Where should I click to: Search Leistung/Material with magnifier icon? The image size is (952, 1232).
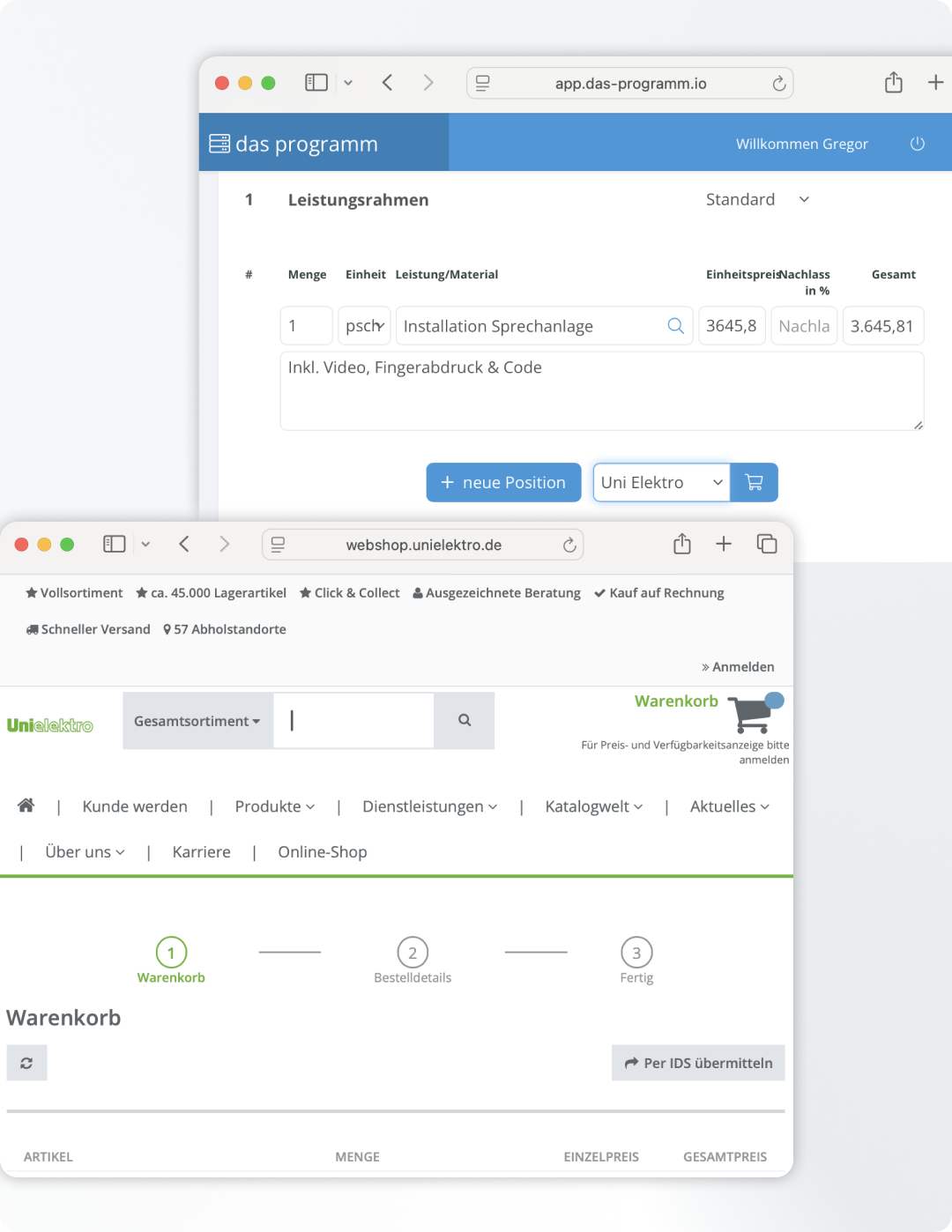676,326
